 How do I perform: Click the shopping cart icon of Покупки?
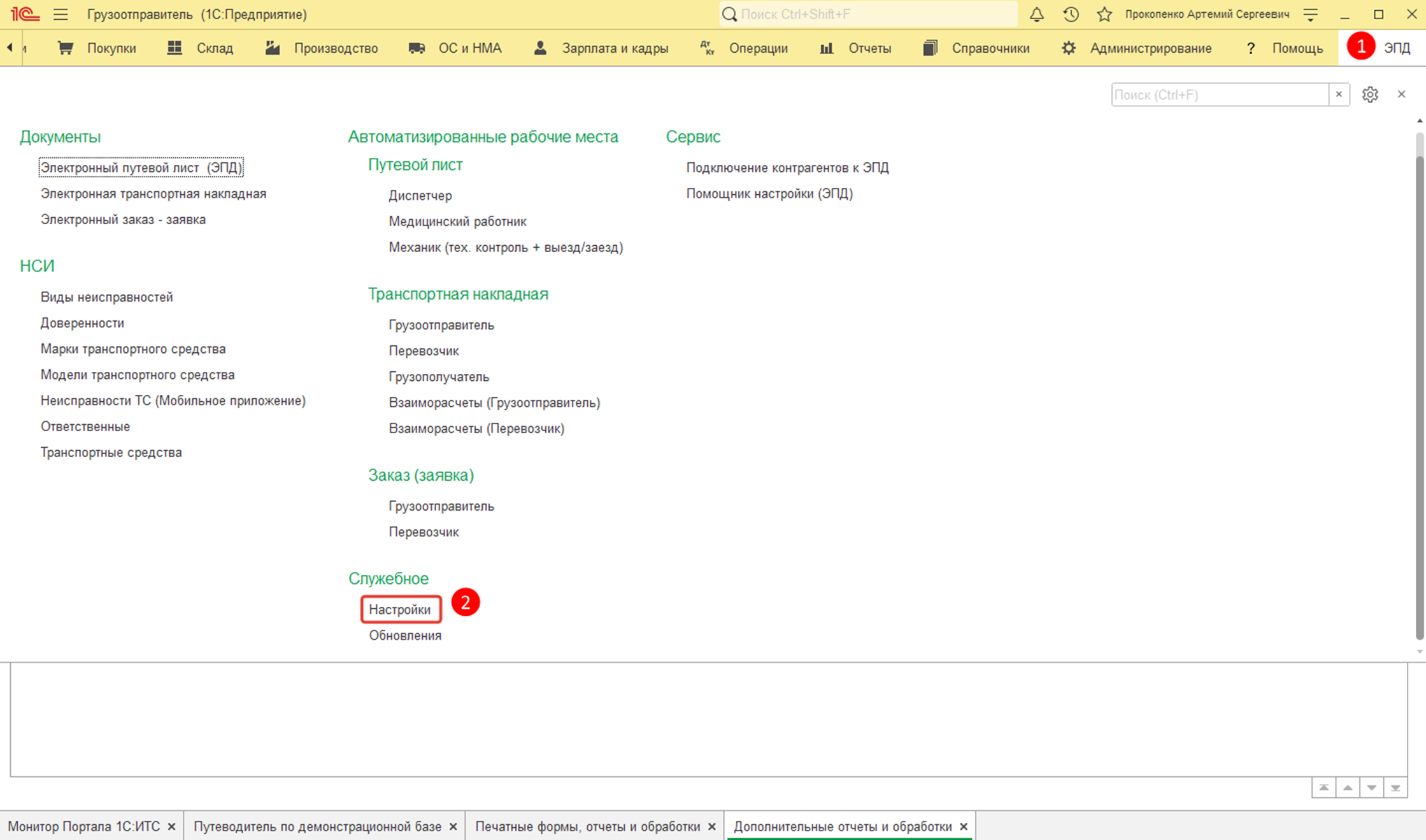[x=65, y=48]
